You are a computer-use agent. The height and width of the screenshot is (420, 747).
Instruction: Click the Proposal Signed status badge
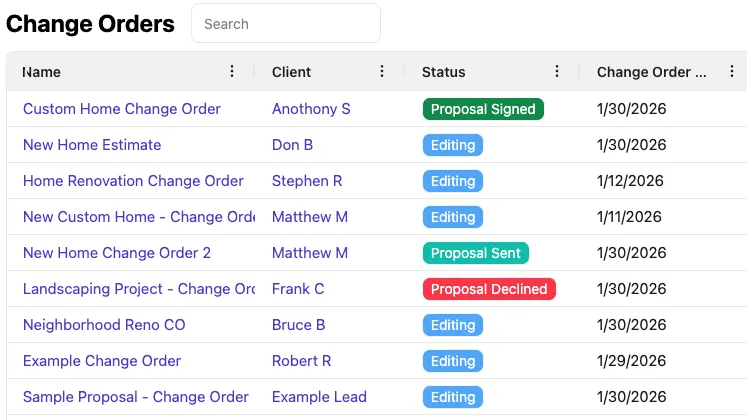tap(483, 109)
